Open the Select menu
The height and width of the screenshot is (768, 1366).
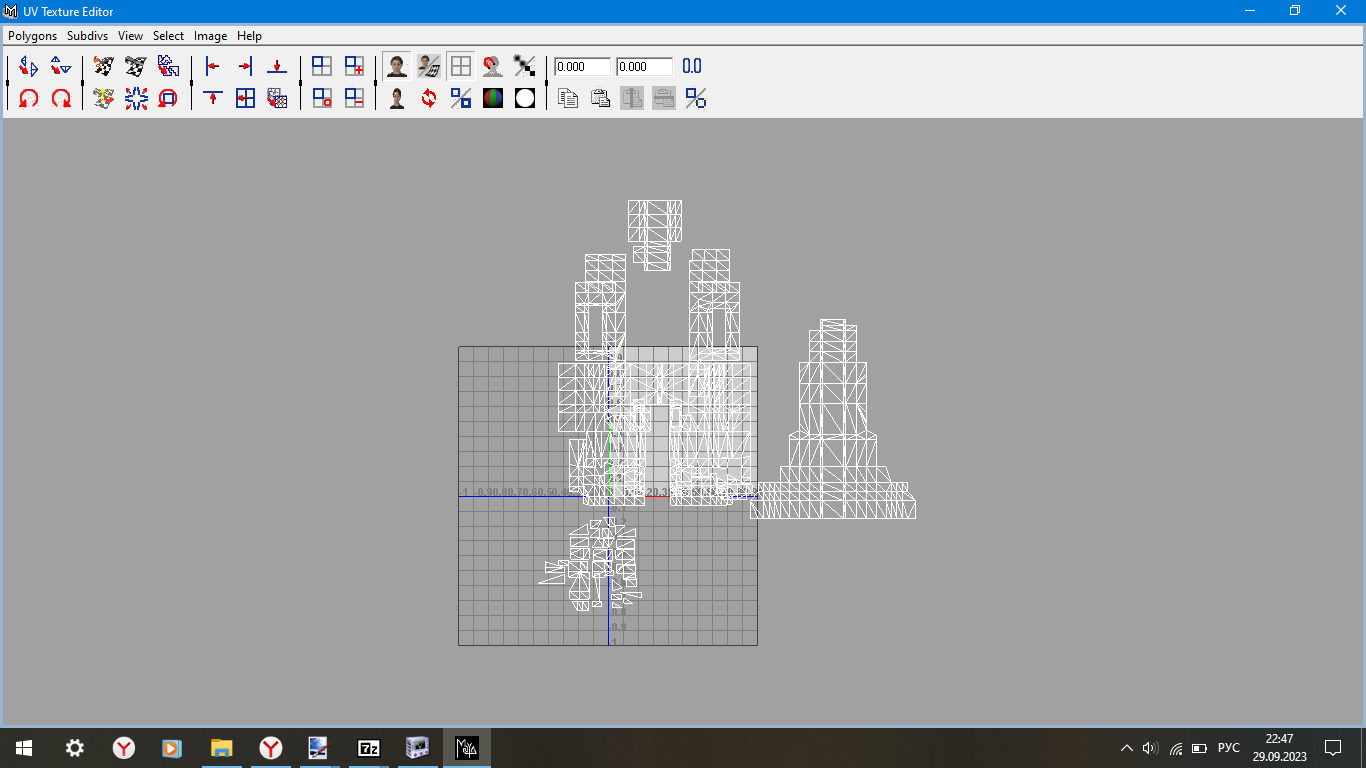click(x=168, y=36)
